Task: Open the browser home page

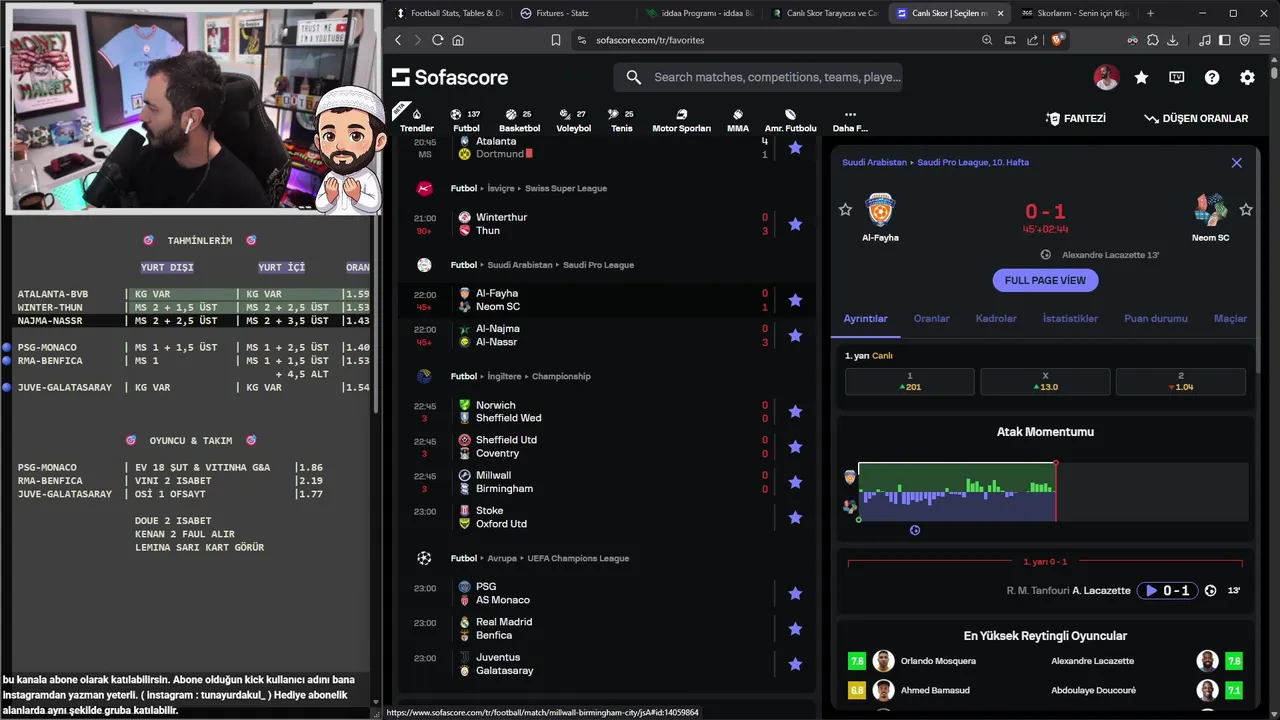Action: point(458,40)
